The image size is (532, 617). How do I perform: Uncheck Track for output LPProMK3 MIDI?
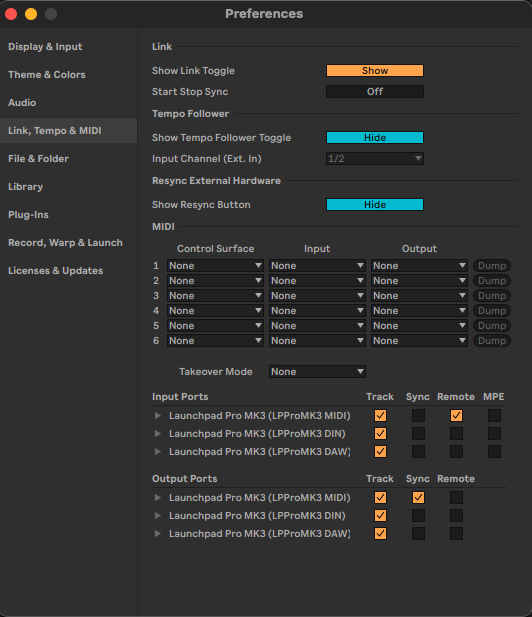[380, 497]
